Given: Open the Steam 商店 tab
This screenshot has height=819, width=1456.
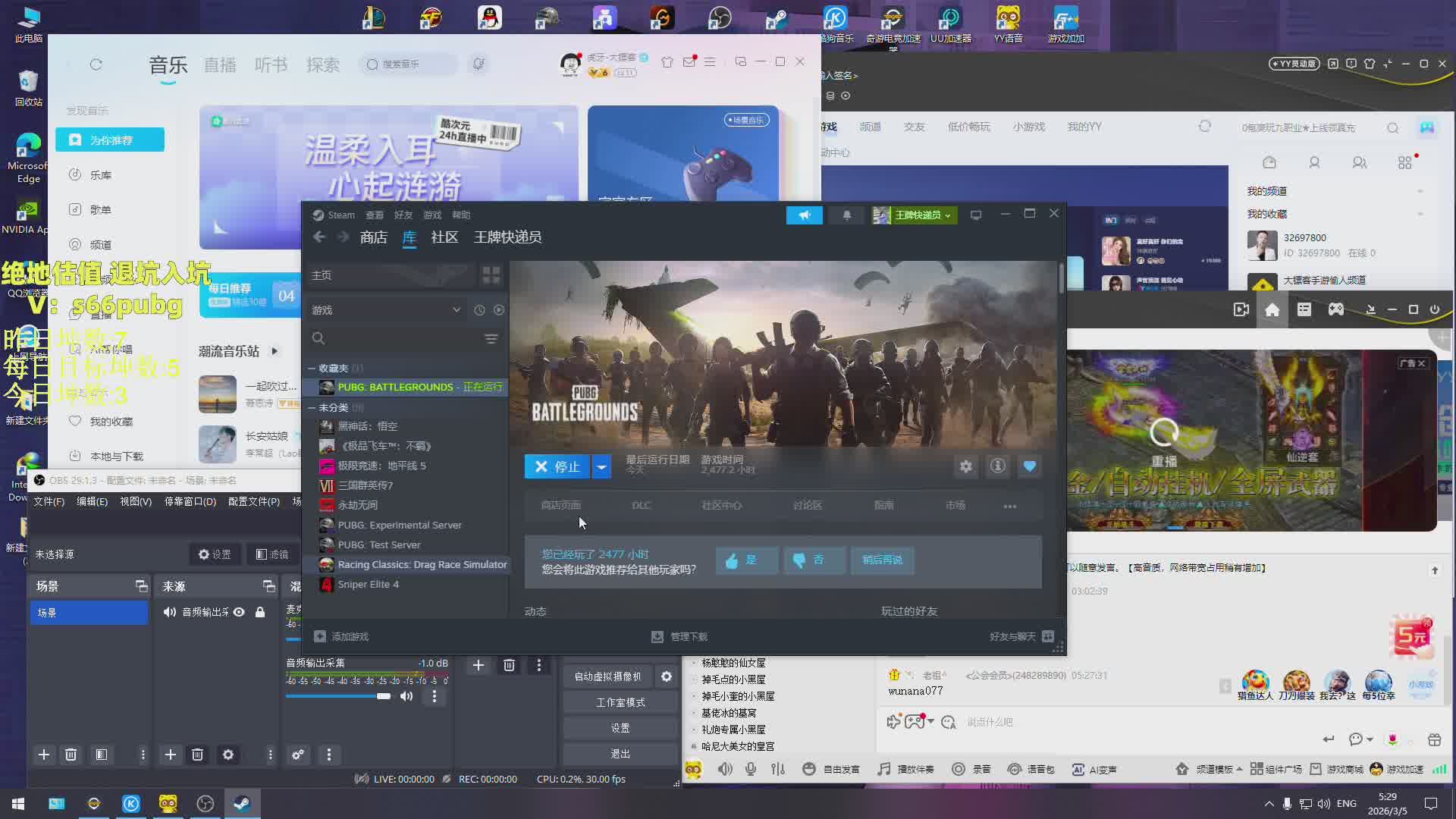Looking at the screenshot, I should (373, 237).
